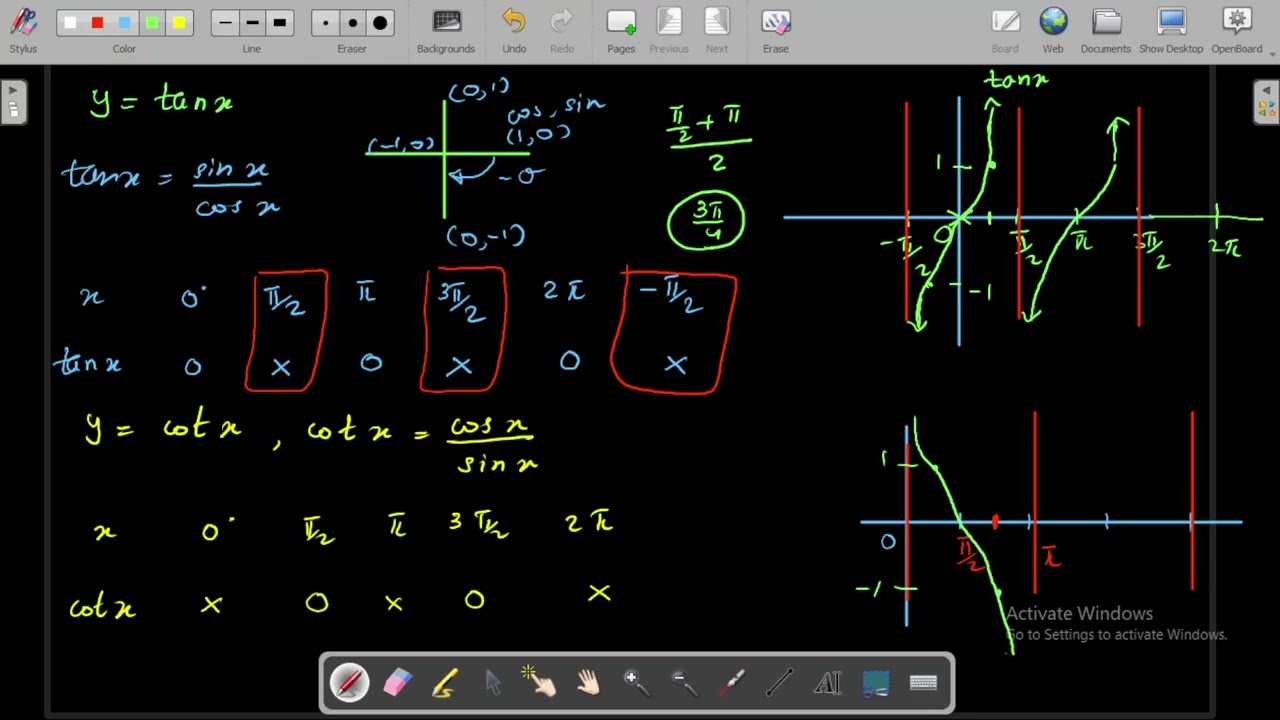Go to the Previous page

pos(669,30)
